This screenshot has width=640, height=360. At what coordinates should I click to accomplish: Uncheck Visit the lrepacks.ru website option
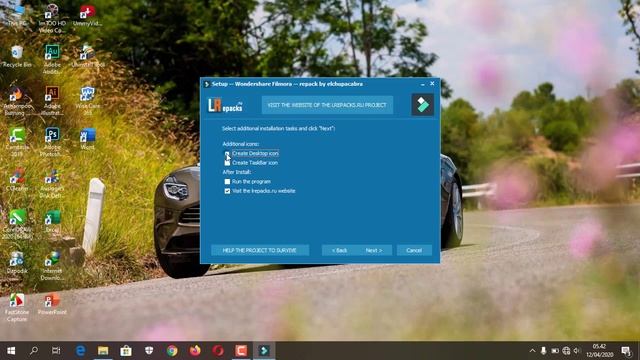click(x=227, y=191)
